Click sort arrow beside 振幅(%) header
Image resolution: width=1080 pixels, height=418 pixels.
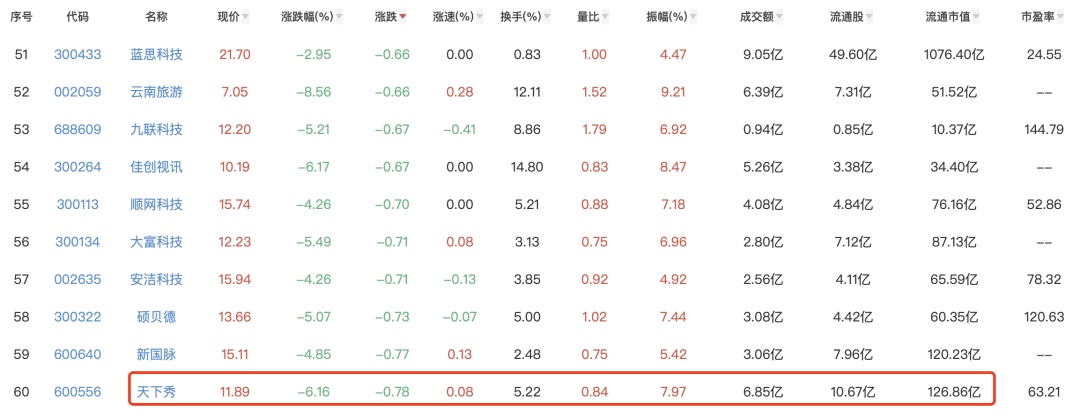coord(695,18)
